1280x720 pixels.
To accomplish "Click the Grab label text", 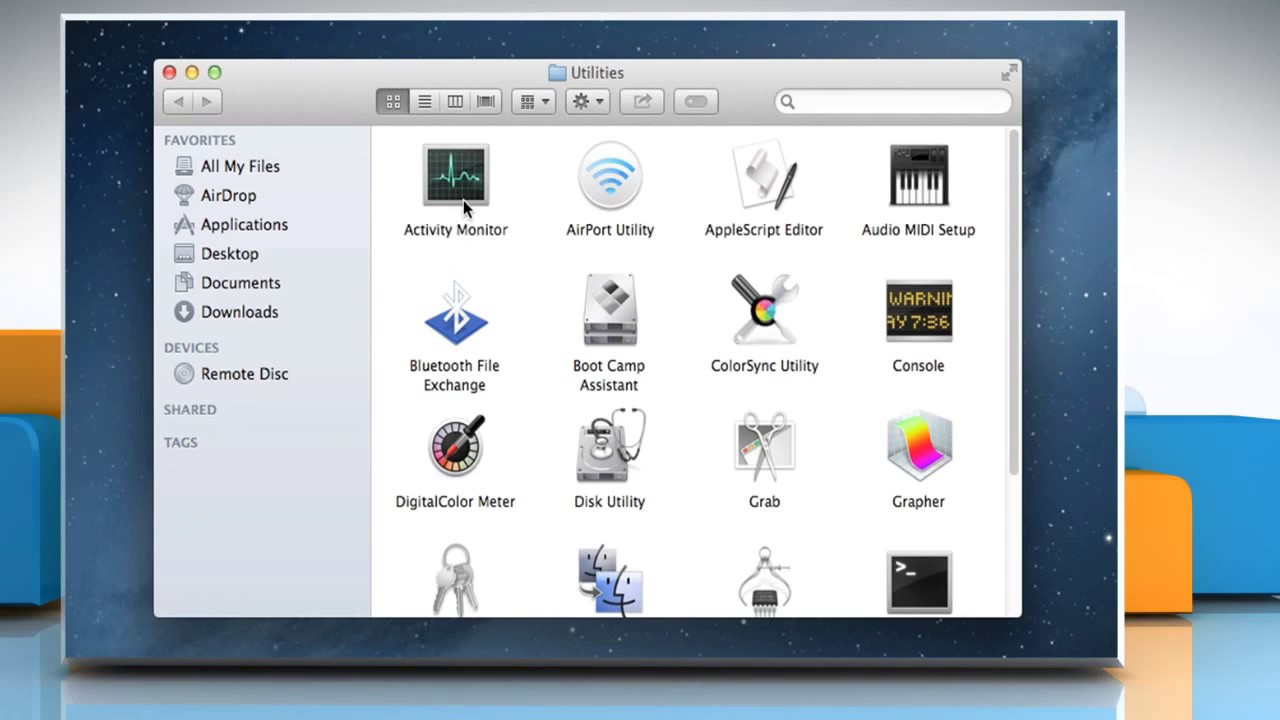I will click(764, 501).
